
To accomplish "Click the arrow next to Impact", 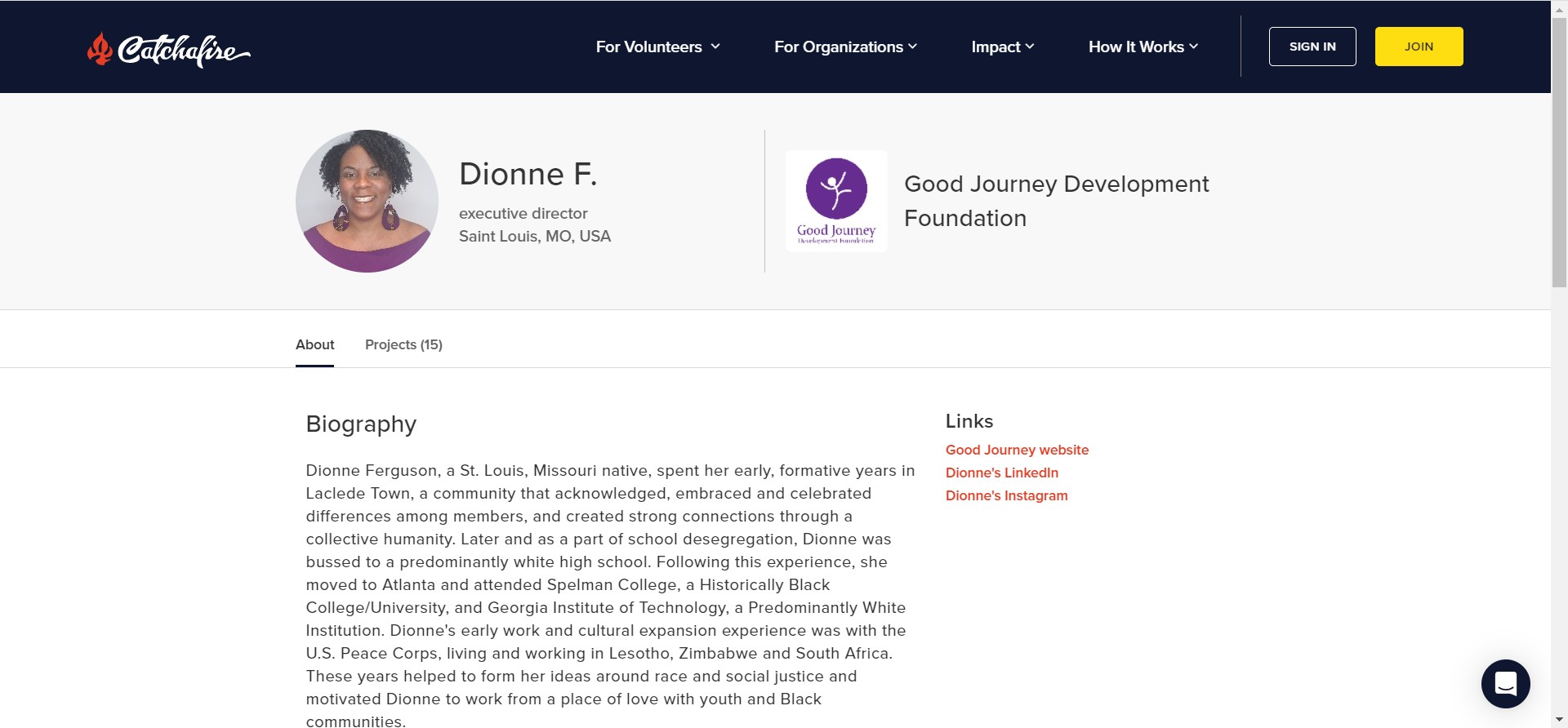I will 1030,47.
